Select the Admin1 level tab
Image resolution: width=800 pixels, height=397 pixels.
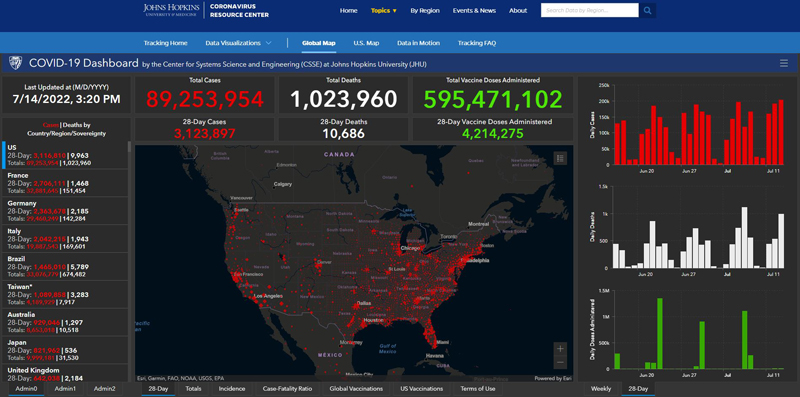click(x=65, y=389)
